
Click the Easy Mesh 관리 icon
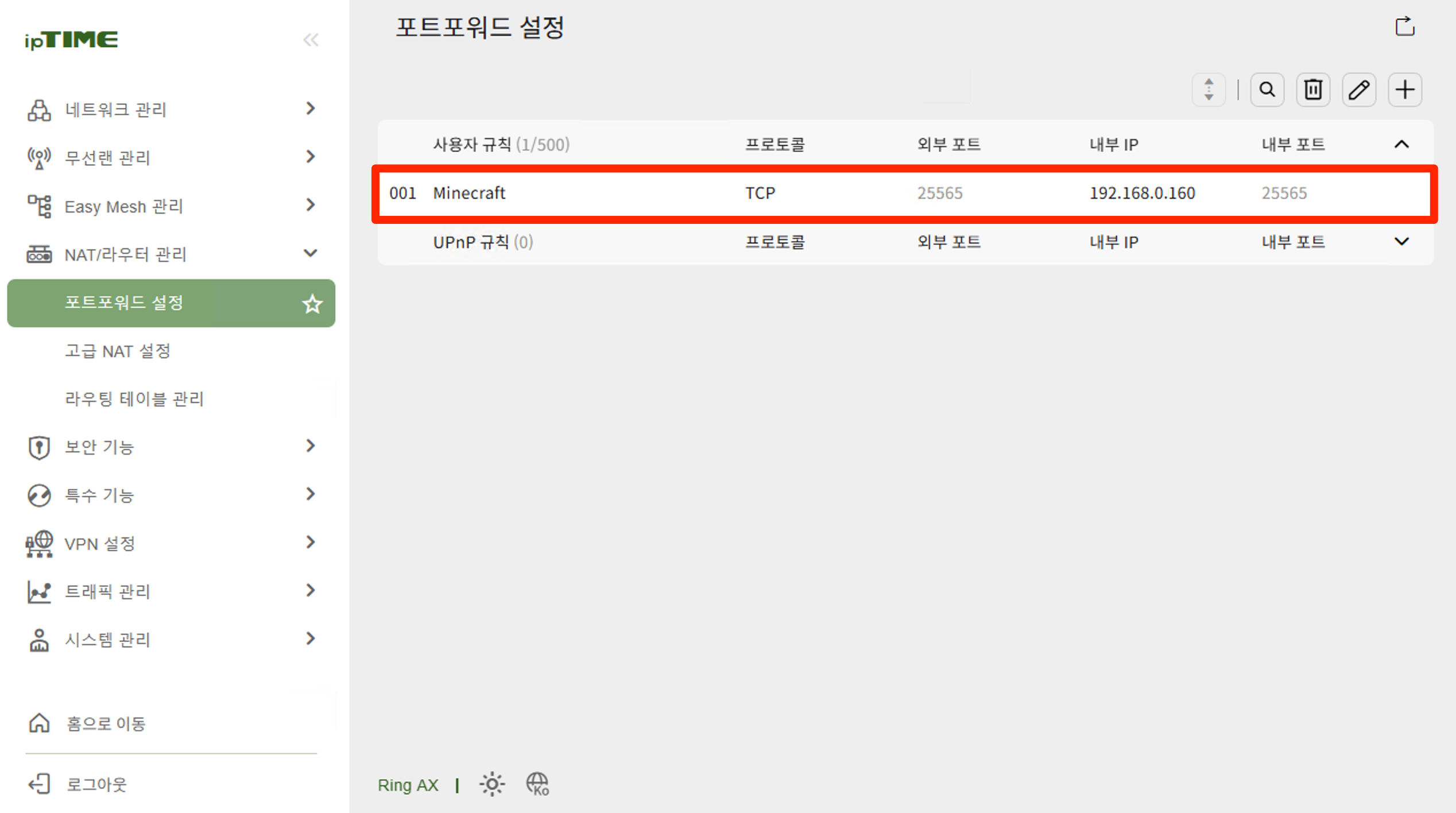coord(39,206)
